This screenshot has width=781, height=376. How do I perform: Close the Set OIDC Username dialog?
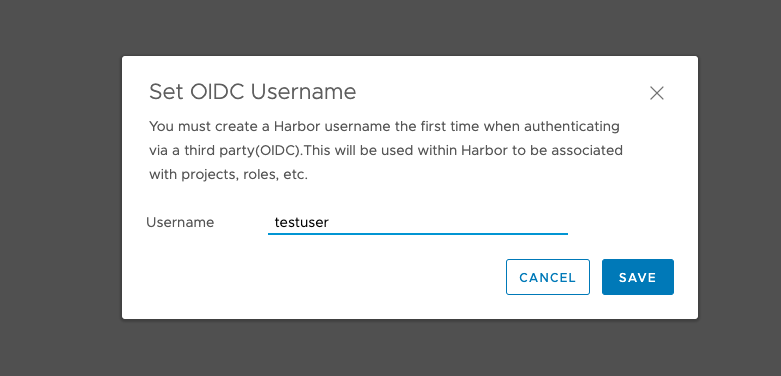pyautogui.click(x=656, y=93)
